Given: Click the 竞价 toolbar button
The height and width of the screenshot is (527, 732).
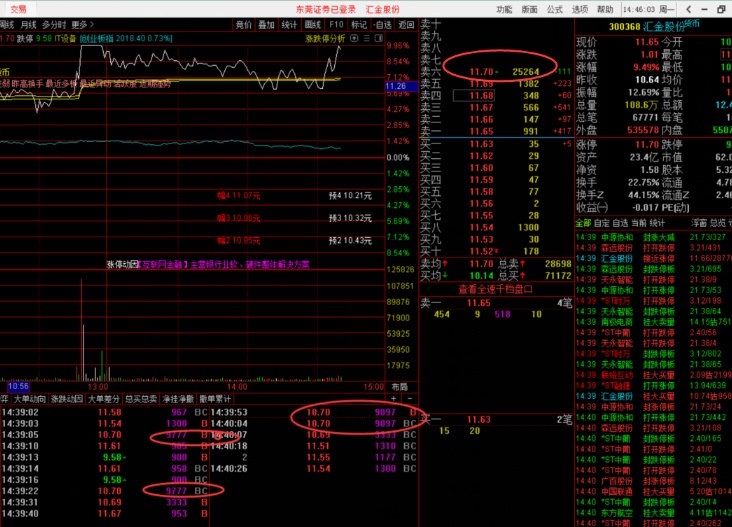Looking at the screenshot, I should click(244, 25).
